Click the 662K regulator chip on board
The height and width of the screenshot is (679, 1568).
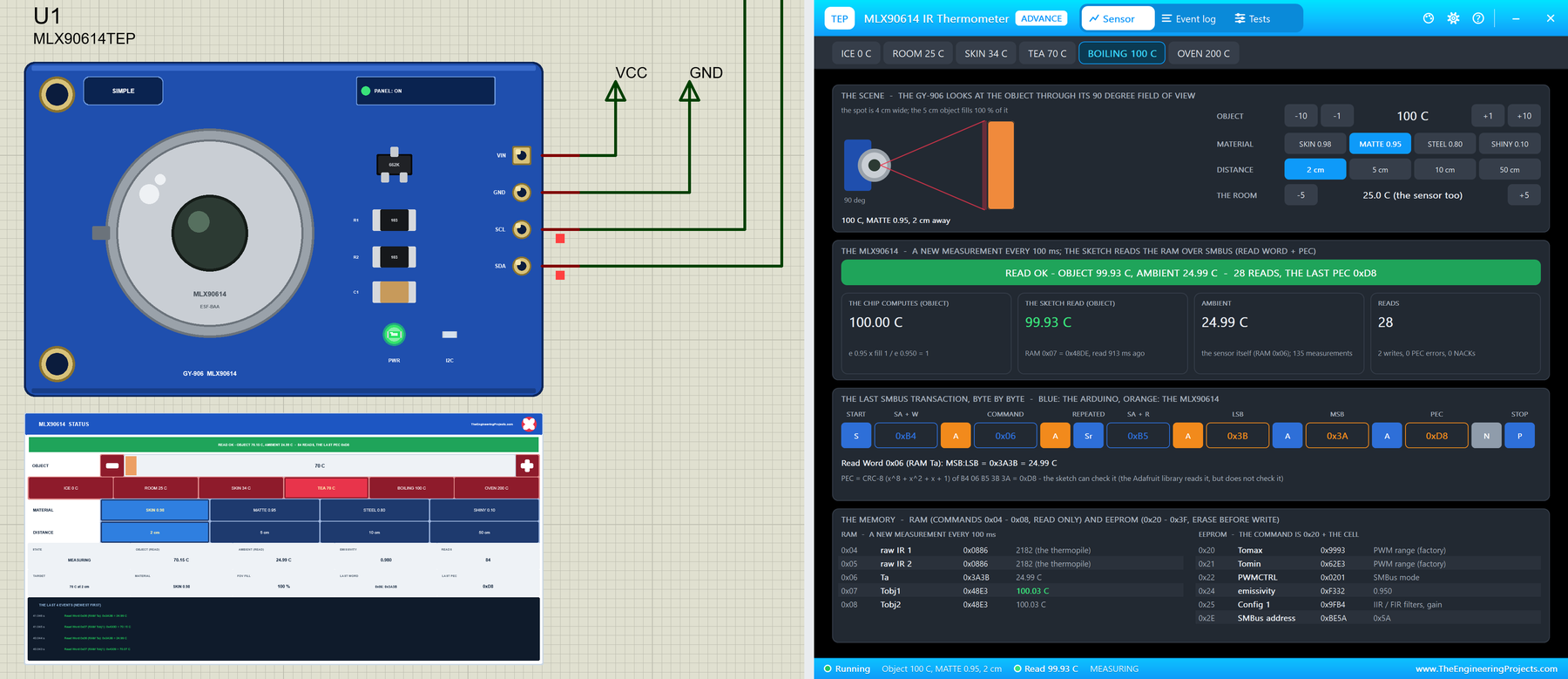(394, 165)
